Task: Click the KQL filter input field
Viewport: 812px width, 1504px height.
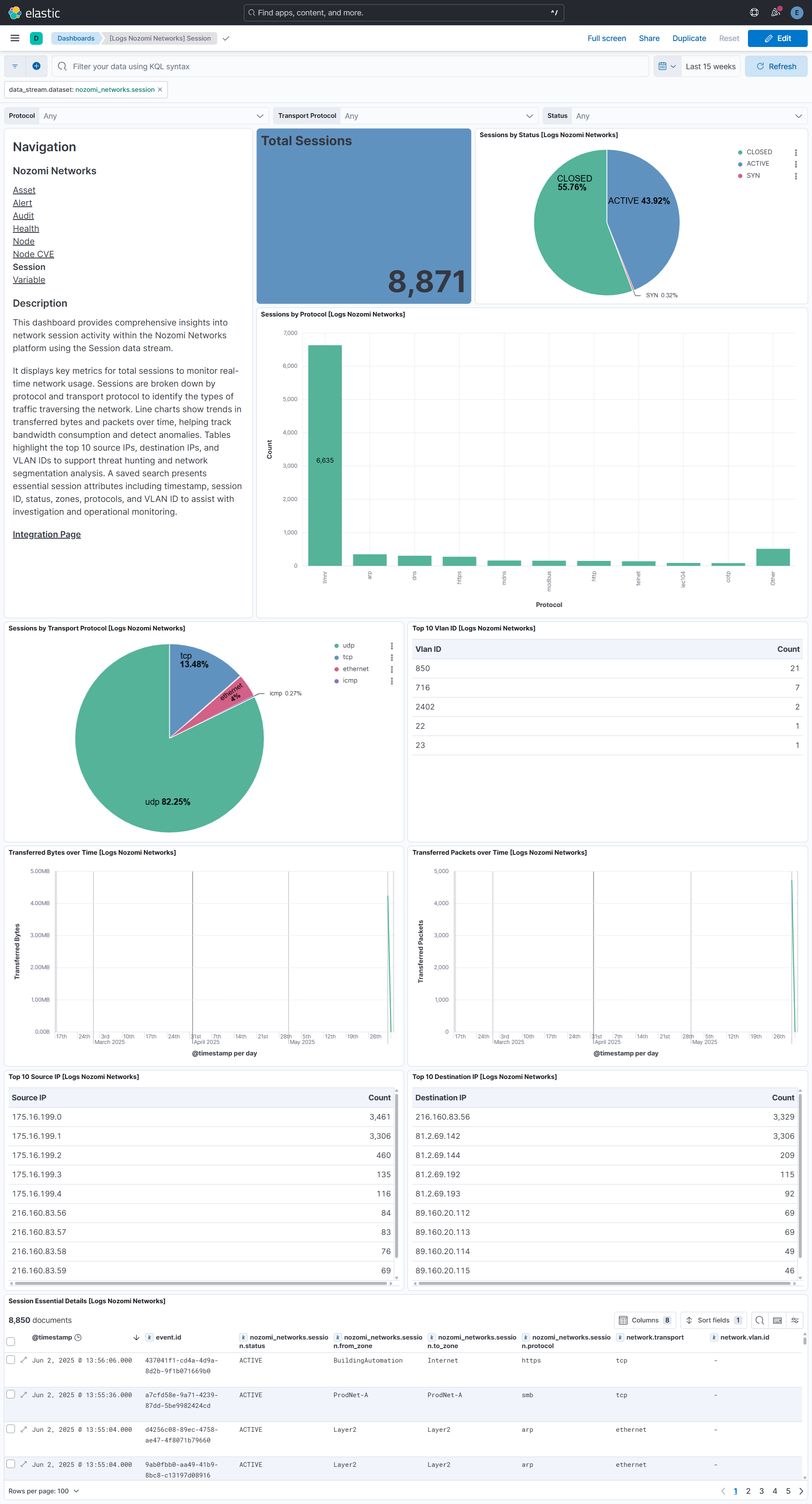Action: pyautogui.click(x=350, y=67)
